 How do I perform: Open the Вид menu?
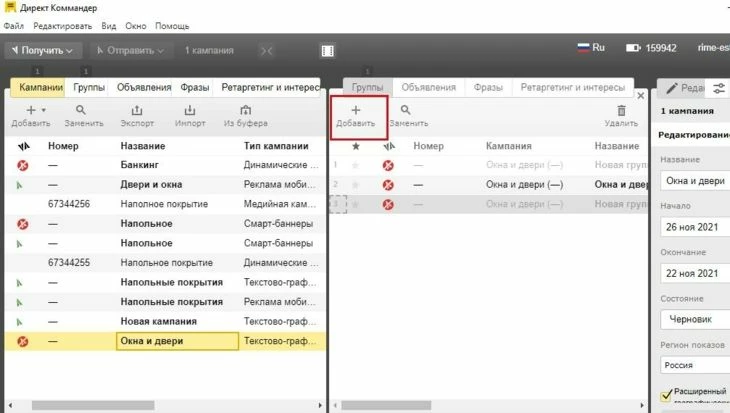coord(108,26)
